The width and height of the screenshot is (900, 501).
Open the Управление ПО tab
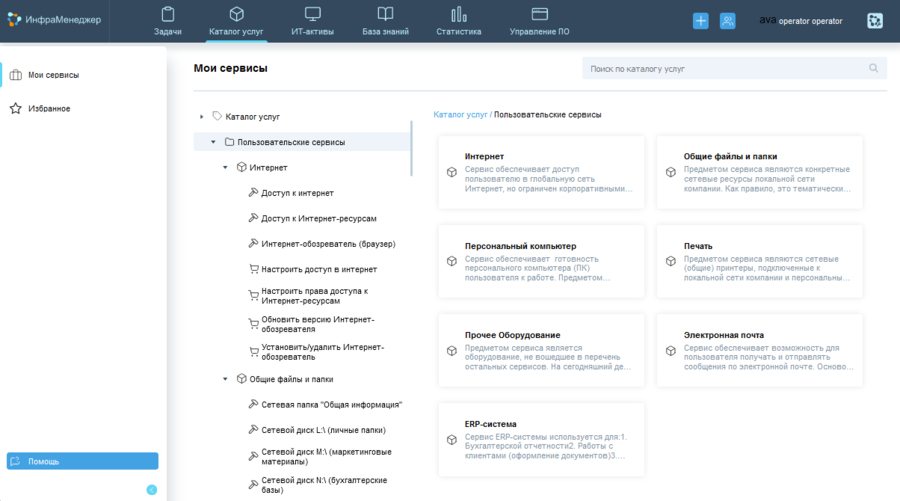click(540, 21)
